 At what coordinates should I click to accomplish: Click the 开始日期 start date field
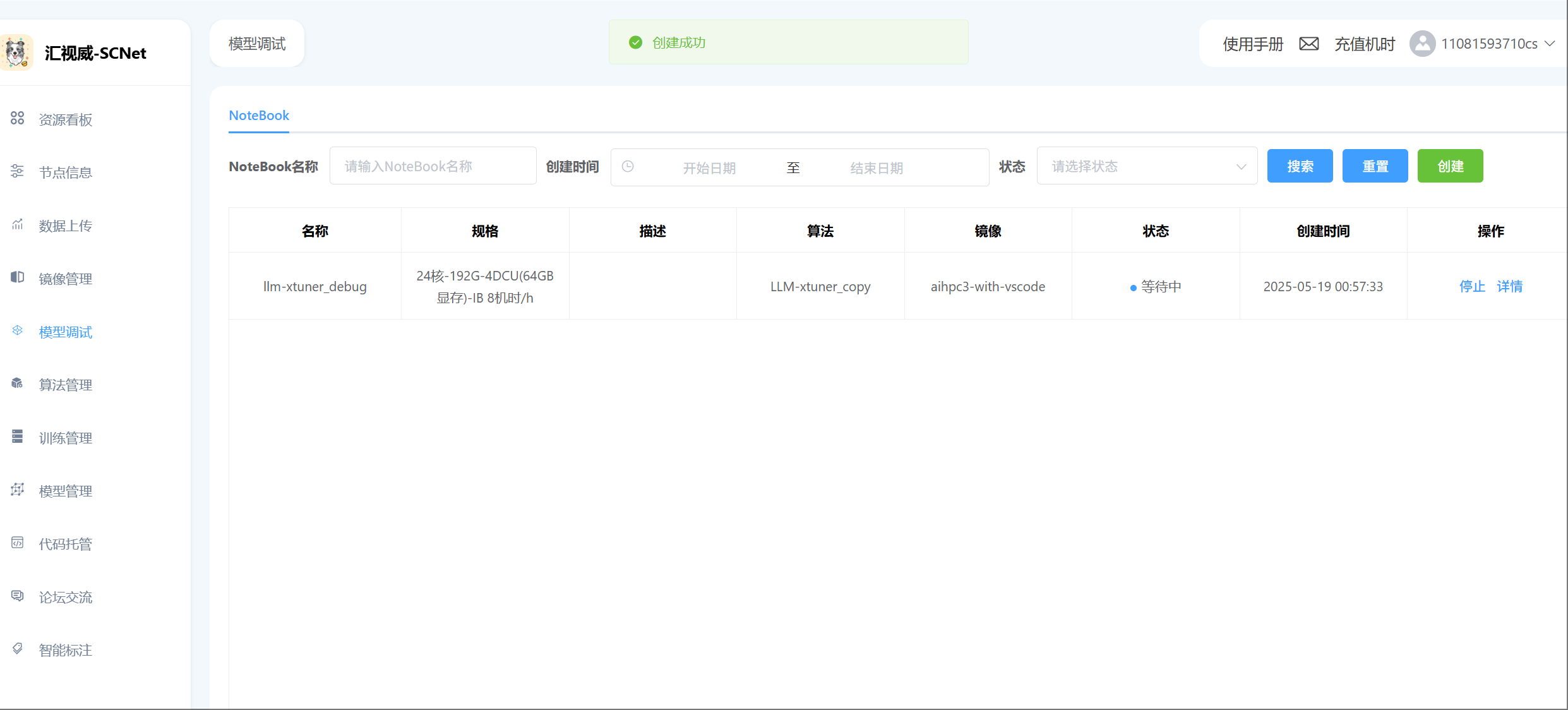pos(709,168)
